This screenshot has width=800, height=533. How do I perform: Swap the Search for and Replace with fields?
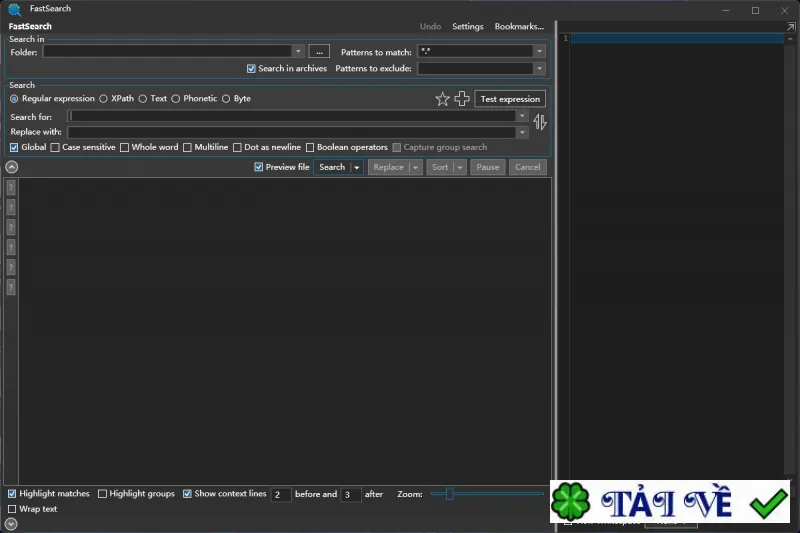(x=540, y=122)
